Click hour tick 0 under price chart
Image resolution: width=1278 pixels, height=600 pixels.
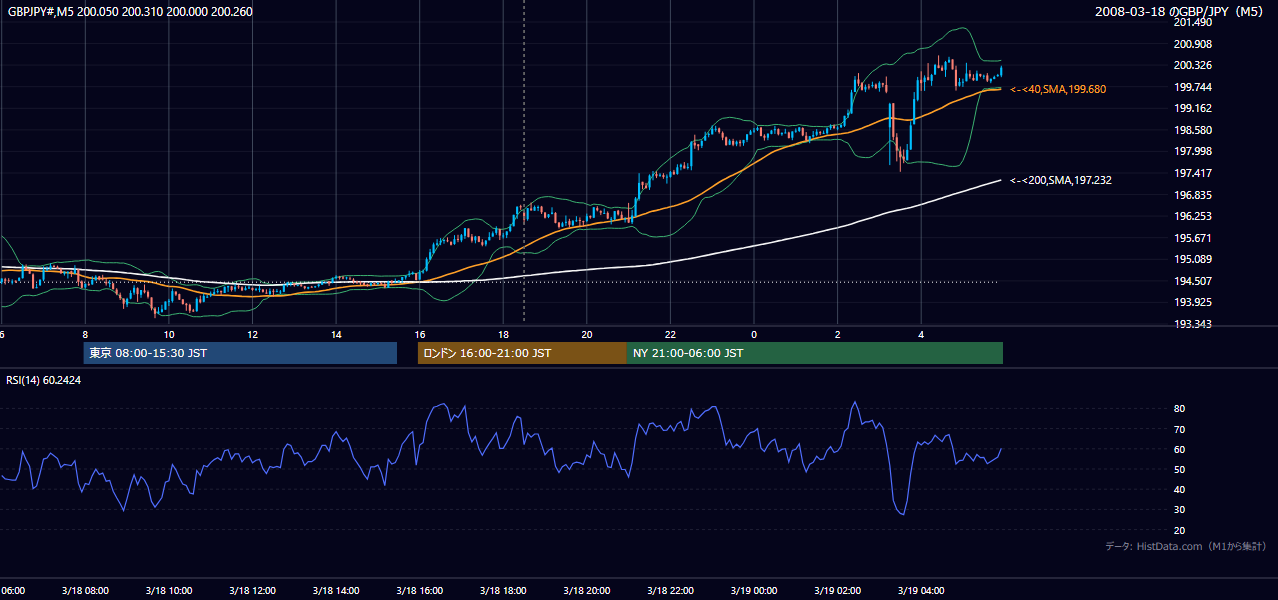[x=754, y=334]
